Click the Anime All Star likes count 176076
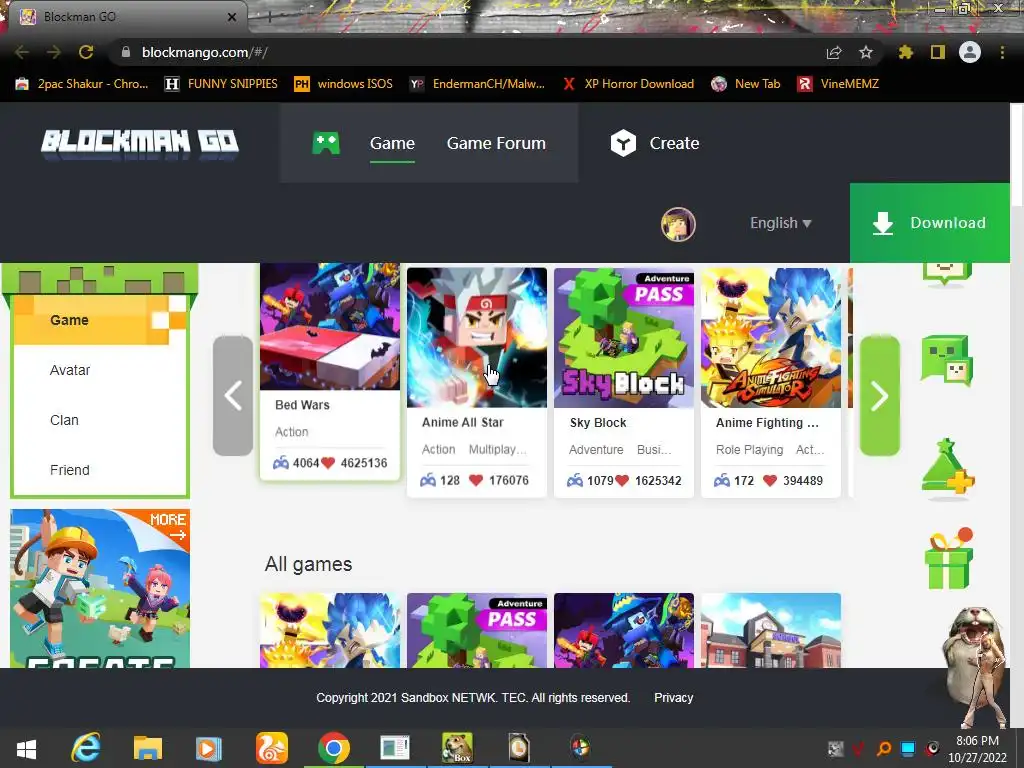This screenshot has width=1024, height=768. click(509, 481)
